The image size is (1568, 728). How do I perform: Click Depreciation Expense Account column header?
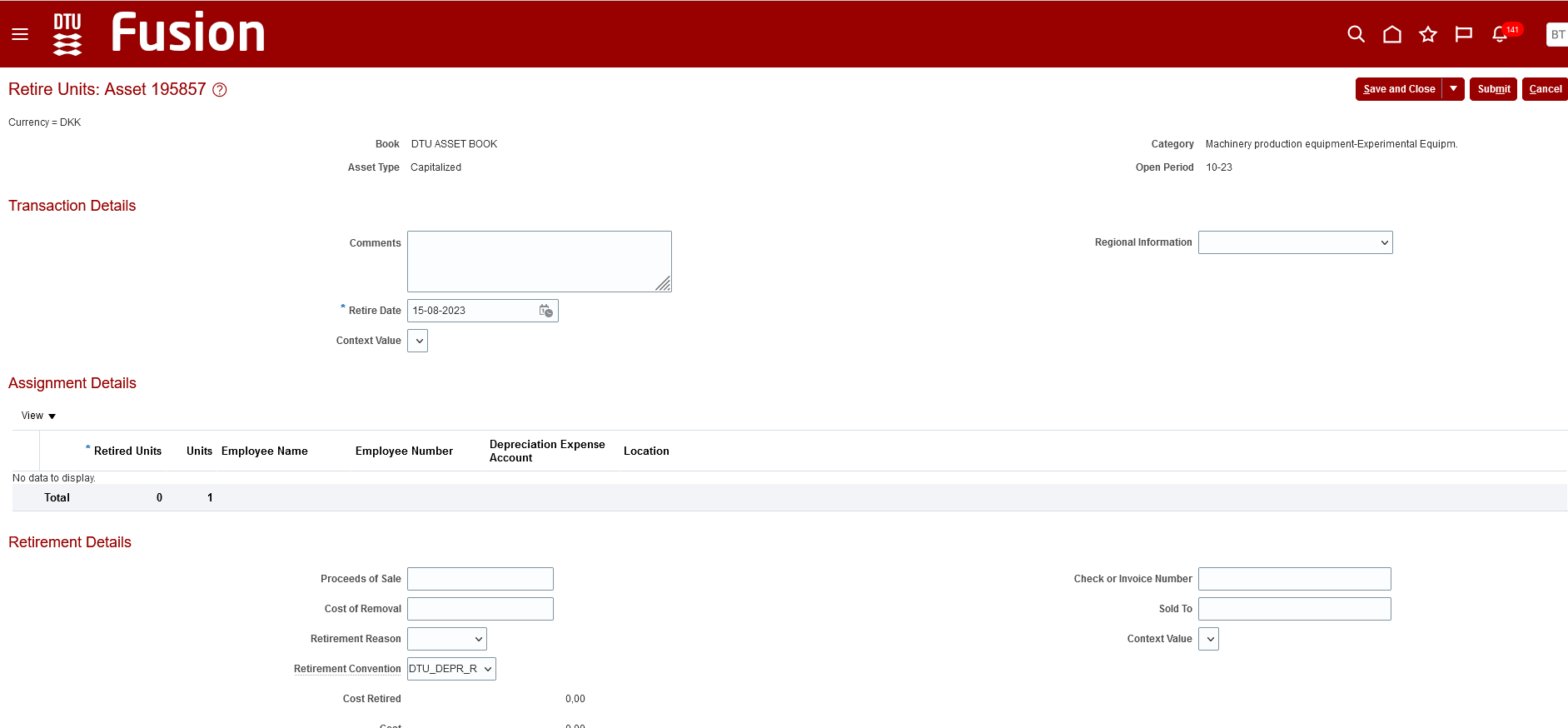[x=547, y=451]
